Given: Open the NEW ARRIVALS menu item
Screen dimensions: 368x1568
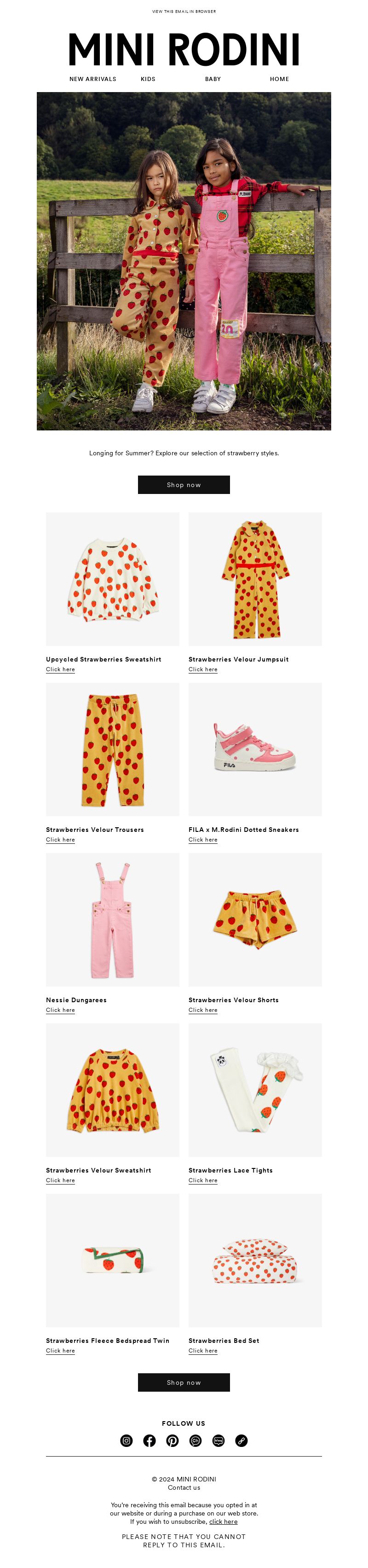Looking at the screenshot, I should 93,79.
